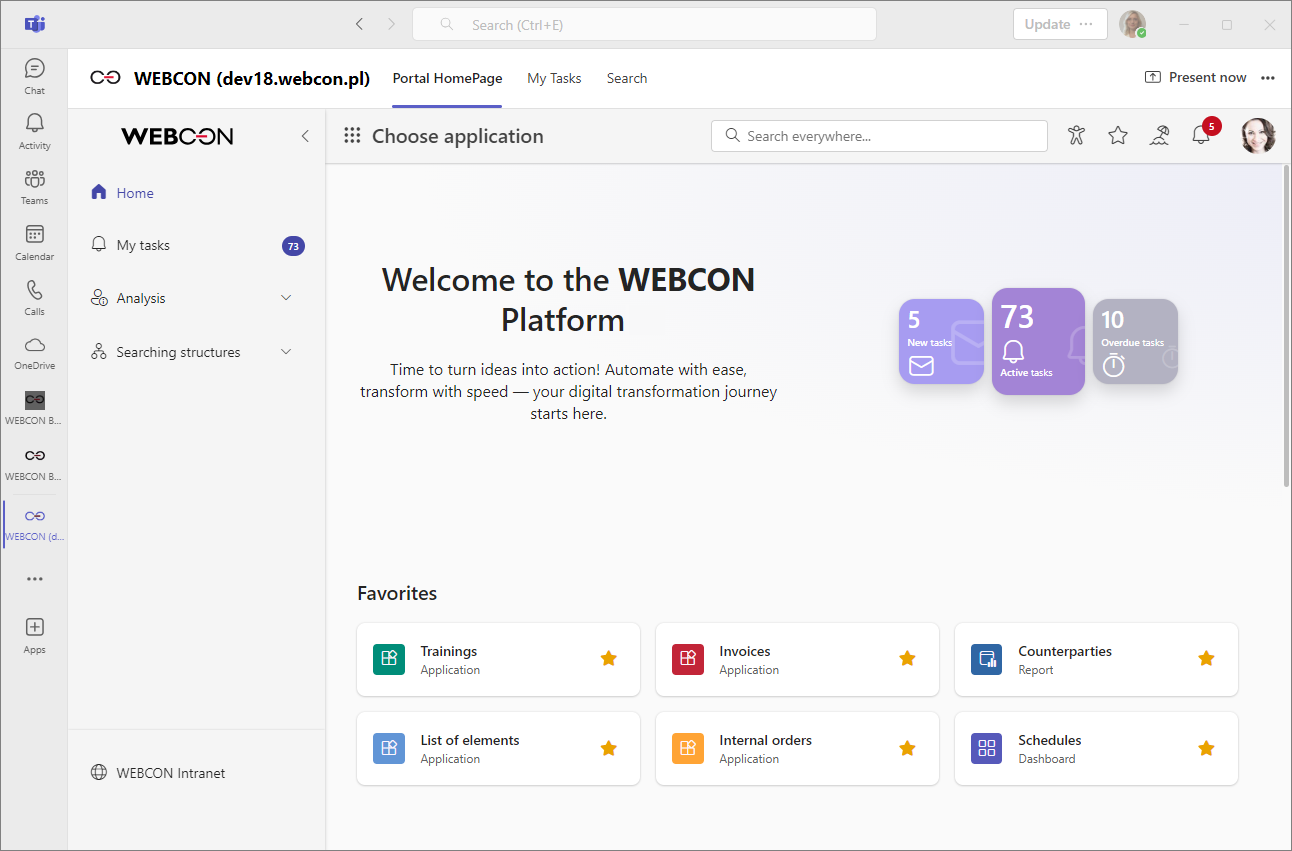The width and height of the screenshot is (1292, 851).
Task: Open the Teams profile picture in the title bar
Action: (x=1132, y=24)
